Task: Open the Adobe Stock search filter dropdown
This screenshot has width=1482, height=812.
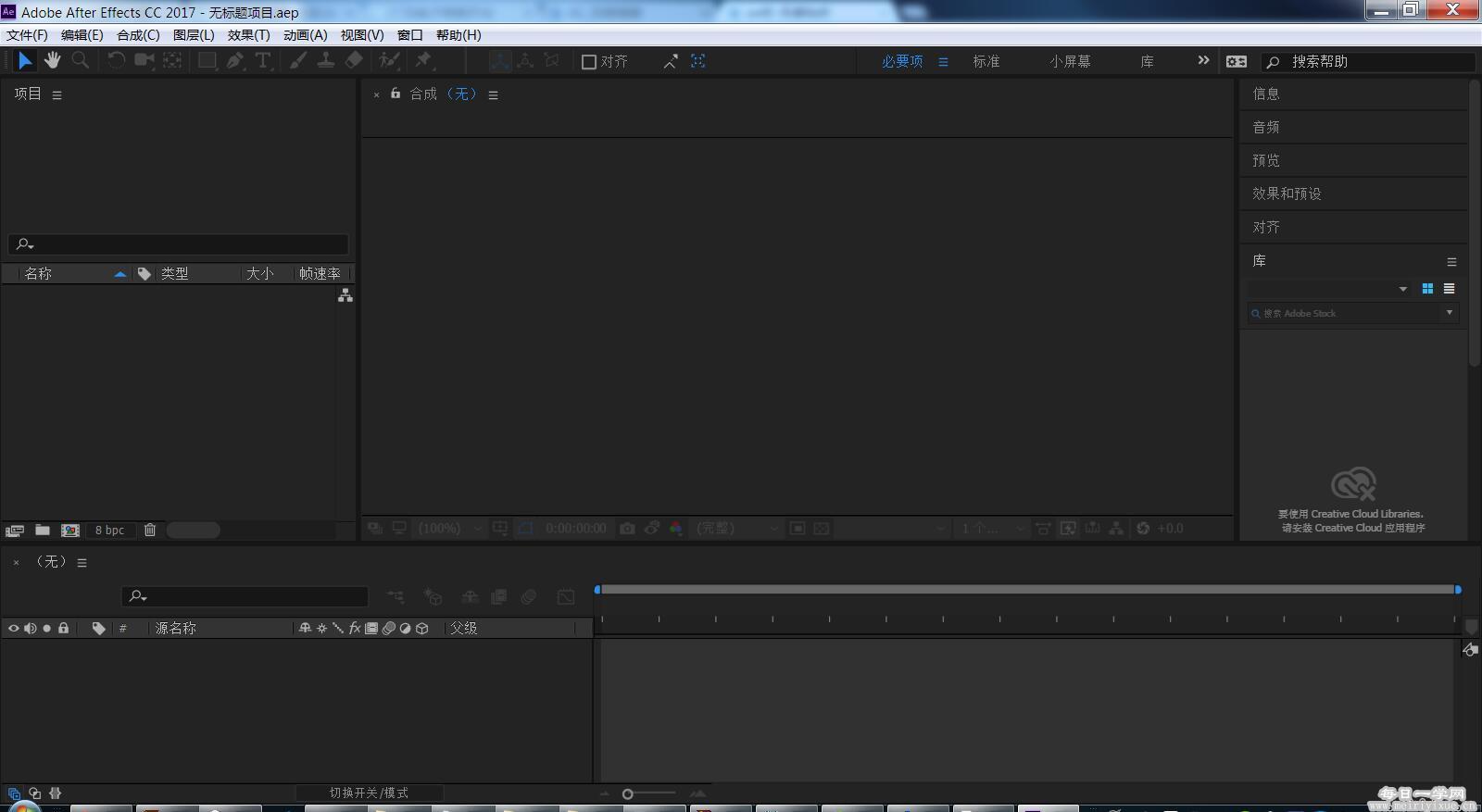Action: pos(1450,313)
